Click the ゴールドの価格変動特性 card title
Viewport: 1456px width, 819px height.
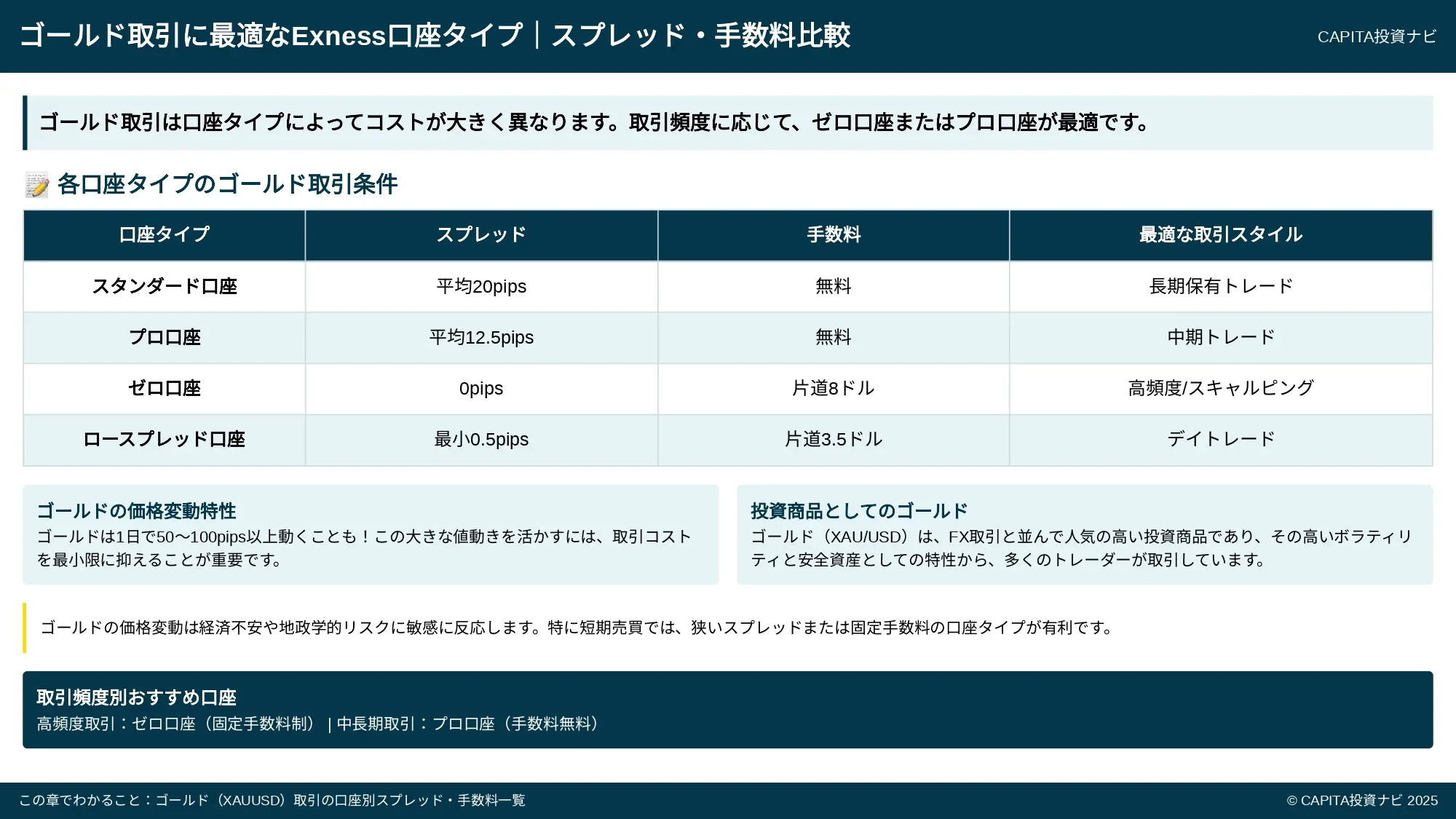[x=137, y=511]
